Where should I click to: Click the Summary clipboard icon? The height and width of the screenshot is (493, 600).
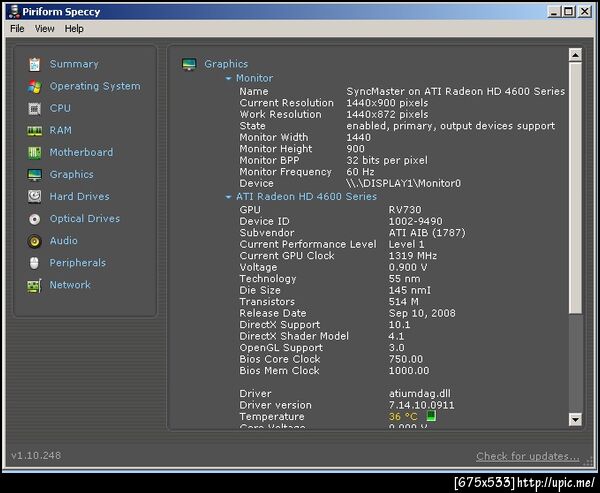coord(34,64)
